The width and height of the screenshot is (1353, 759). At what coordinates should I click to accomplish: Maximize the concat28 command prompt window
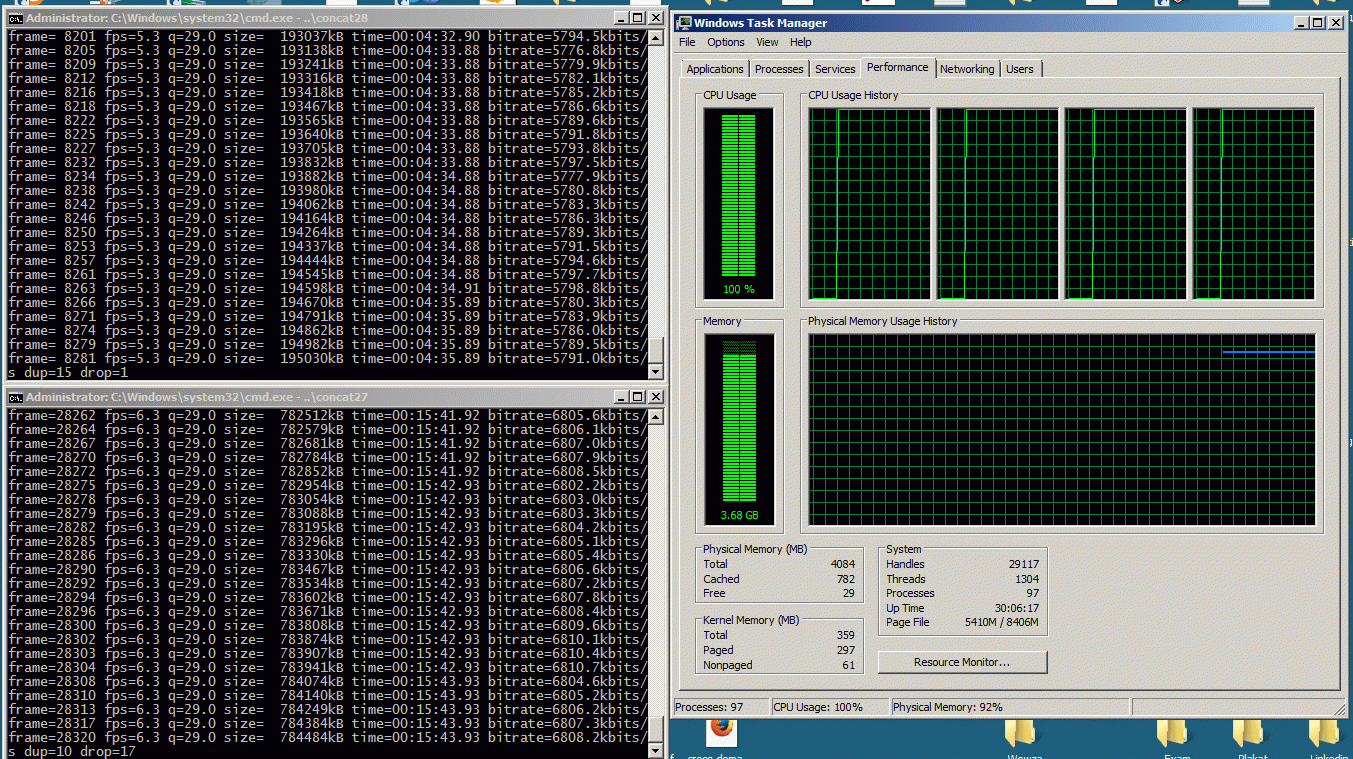pyautogui.click(x=638, y=18)
